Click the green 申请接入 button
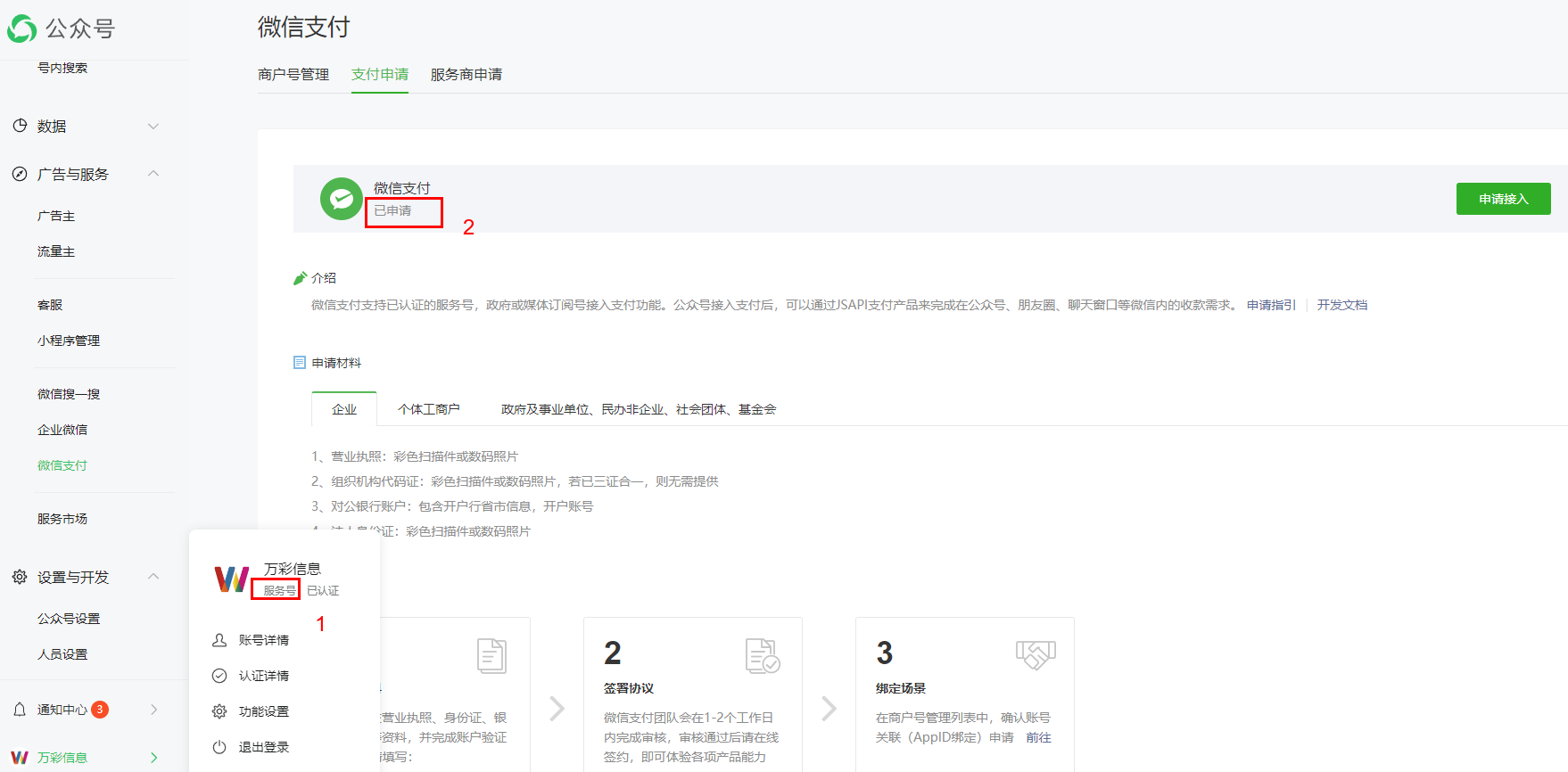The width and height of the screenshot is (1568, 772). [1503, 199]
